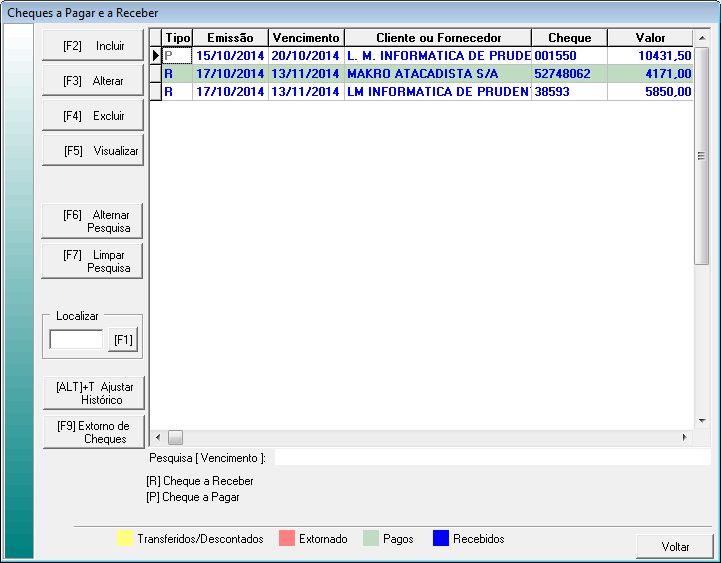721x563 pixels.
Task: Click the Emissão column header
Action: tap(230, 38)
